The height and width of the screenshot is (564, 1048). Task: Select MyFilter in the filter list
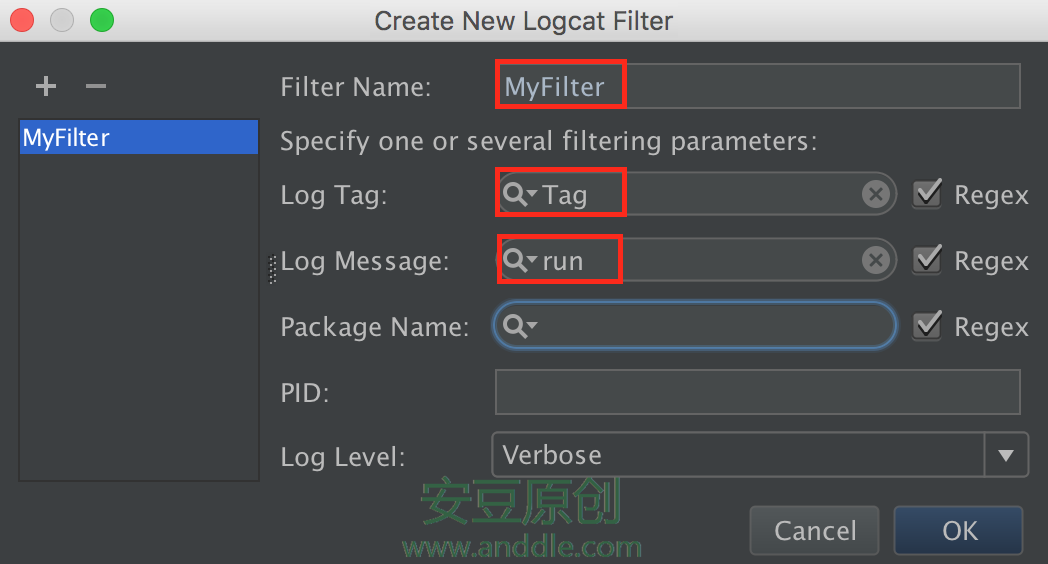tap(138, 138)
